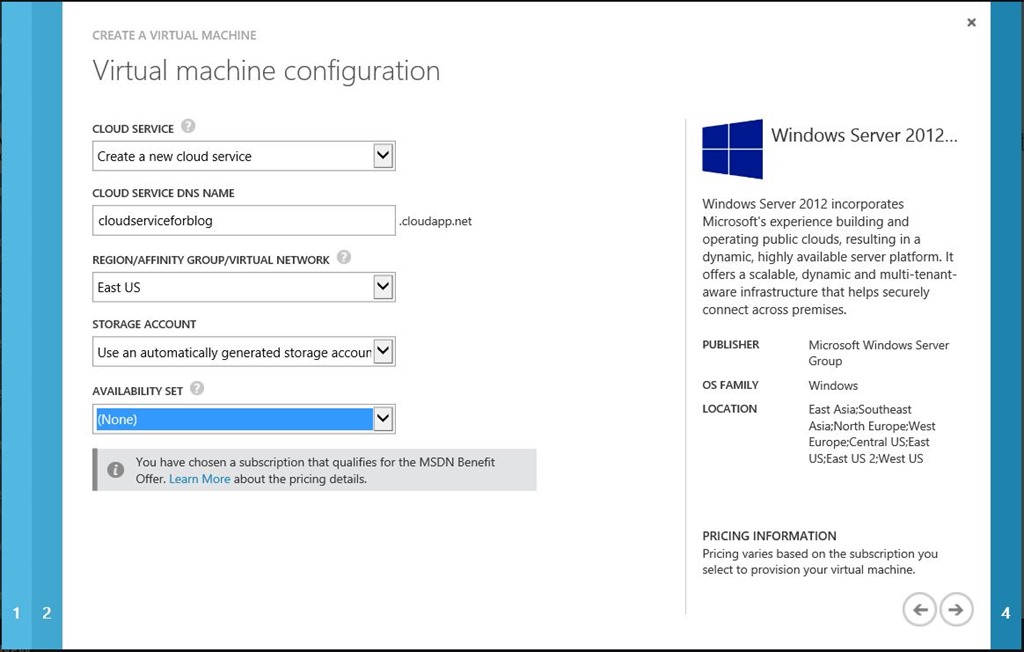Click the Virtual machine configuration heading
The image size is (1024, 652).
[266, 71]
